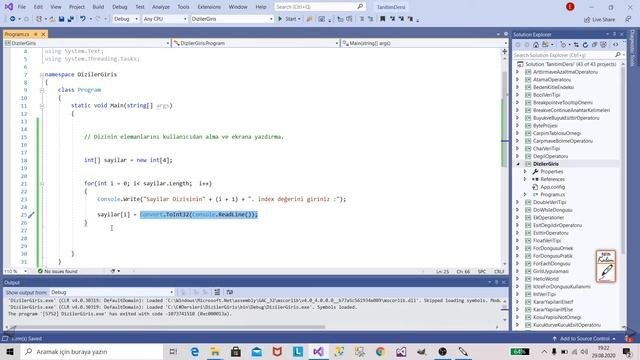Collapse the DizilerGiris project node

(518, 164)
